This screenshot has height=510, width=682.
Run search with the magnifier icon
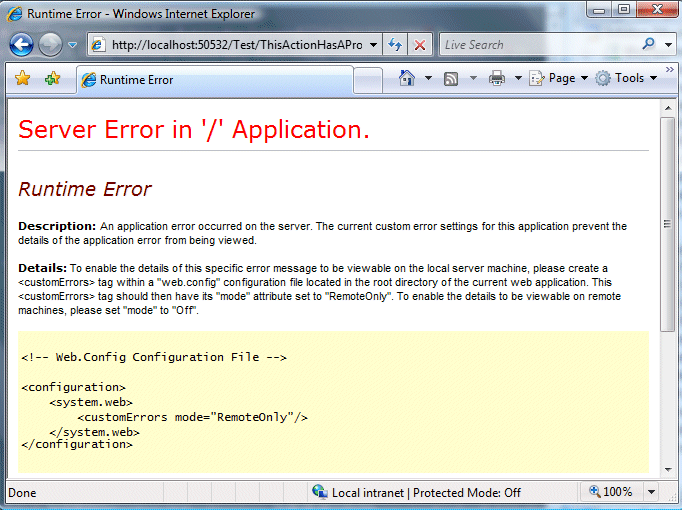click(649, 44)
